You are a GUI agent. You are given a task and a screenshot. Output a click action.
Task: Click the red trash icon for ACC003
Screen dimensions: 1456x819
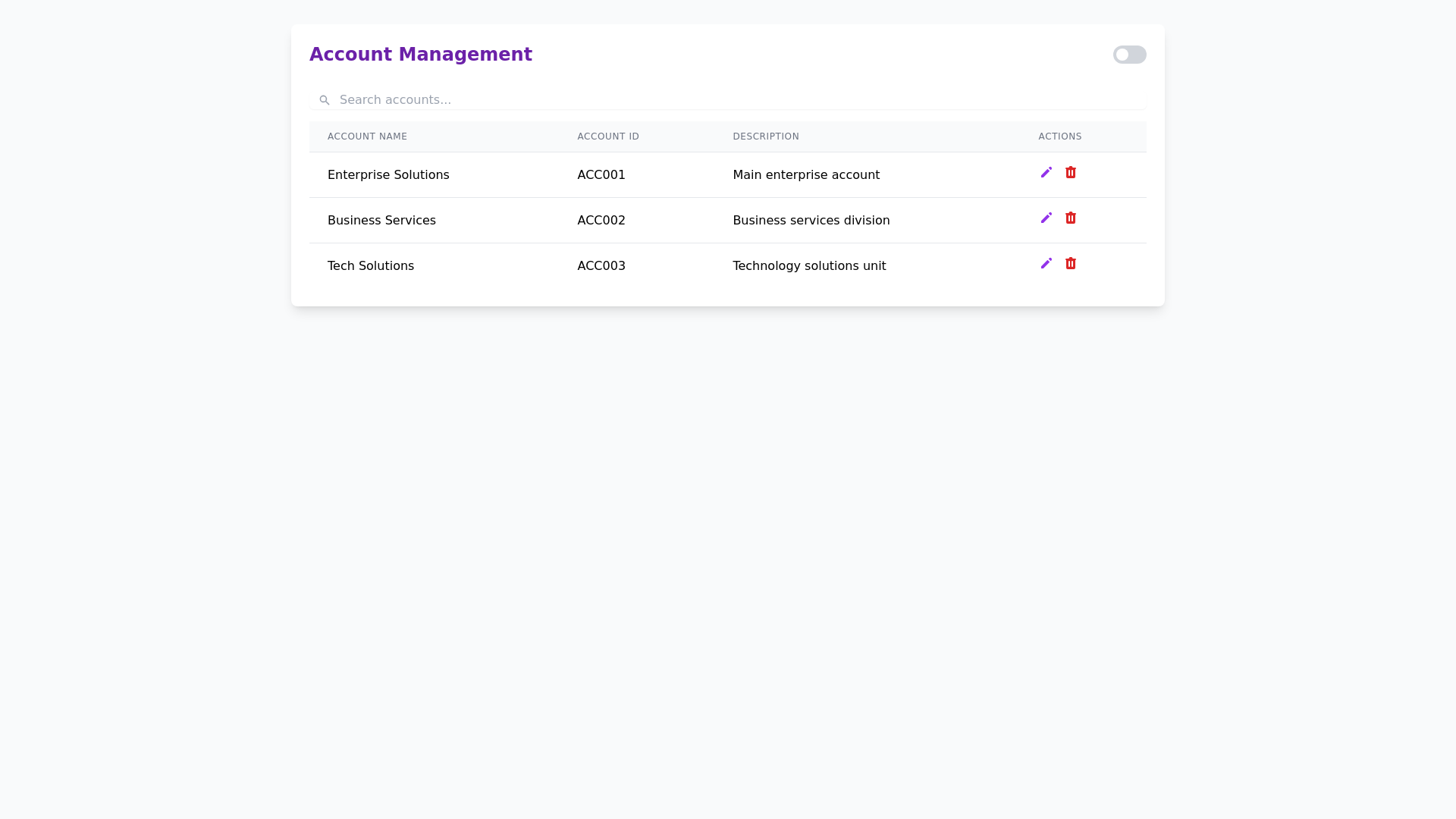click(x=1071, y=263)
